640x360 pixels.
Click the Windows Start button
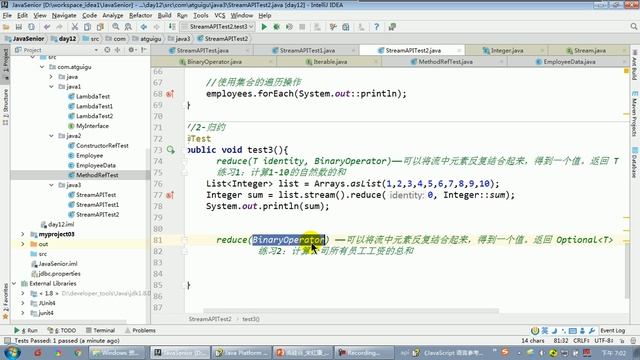click(x=11, y=352)
